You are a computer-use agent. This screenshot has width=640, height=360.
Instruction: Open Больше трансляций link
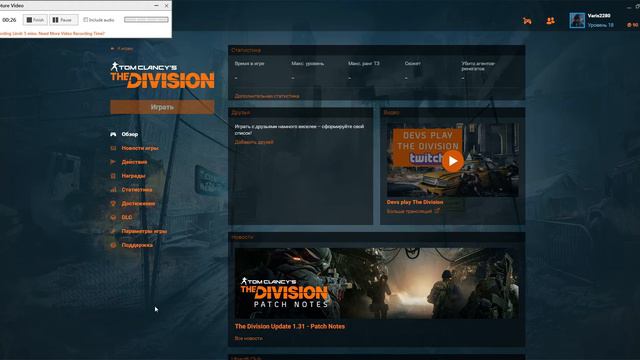pos(413,211)
